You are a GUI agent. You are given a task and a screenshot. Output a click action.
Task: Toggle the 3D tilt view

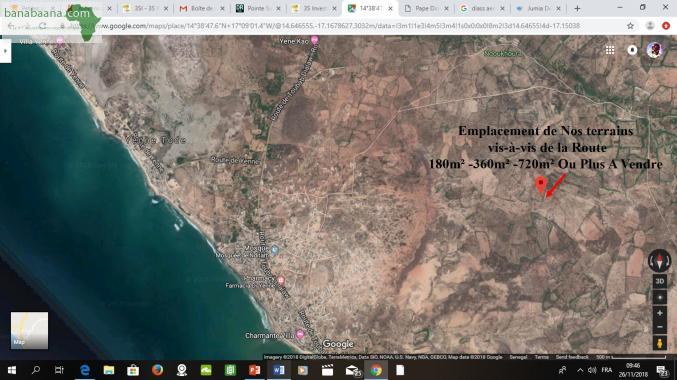659,281
